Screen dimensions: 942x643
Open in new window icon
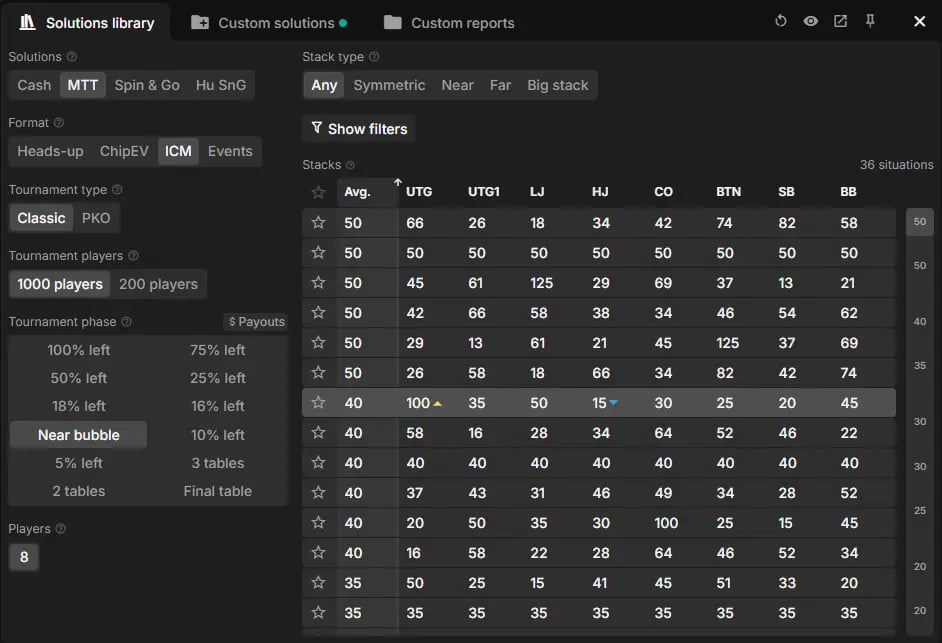tap(840, 21)
